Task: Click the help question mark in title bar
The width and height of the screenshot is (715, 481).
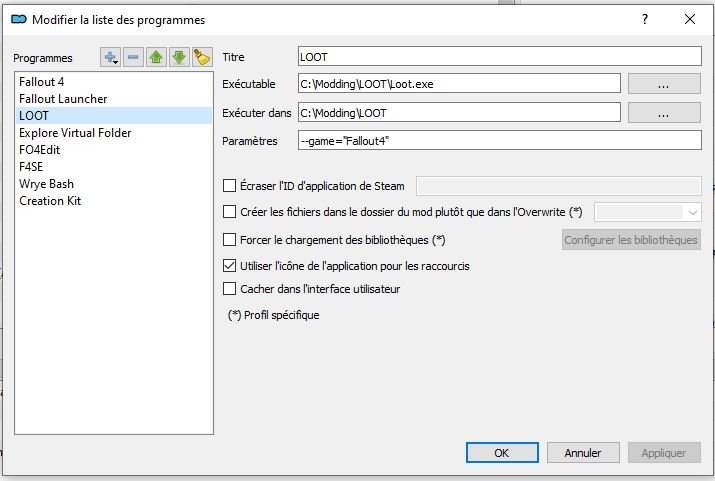Action: coord(645,19)
